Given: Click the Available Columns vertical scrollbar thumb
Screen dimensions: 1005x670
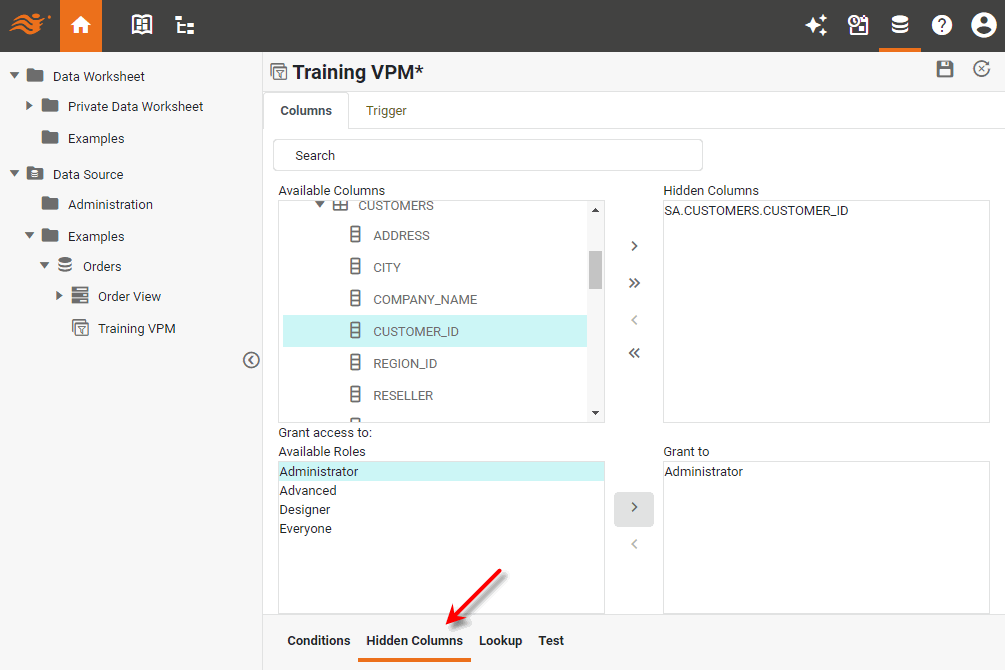Looking at the screenshot, I should [x=595, y=269].
